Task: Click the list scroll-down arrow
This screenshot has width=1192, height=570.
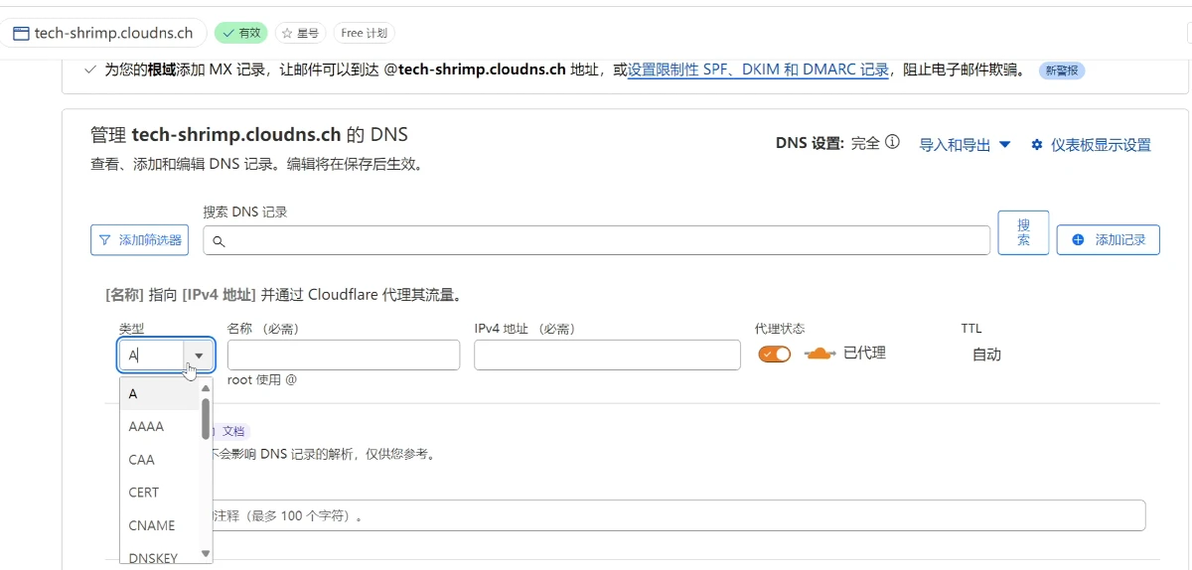Action: (205, 553)
